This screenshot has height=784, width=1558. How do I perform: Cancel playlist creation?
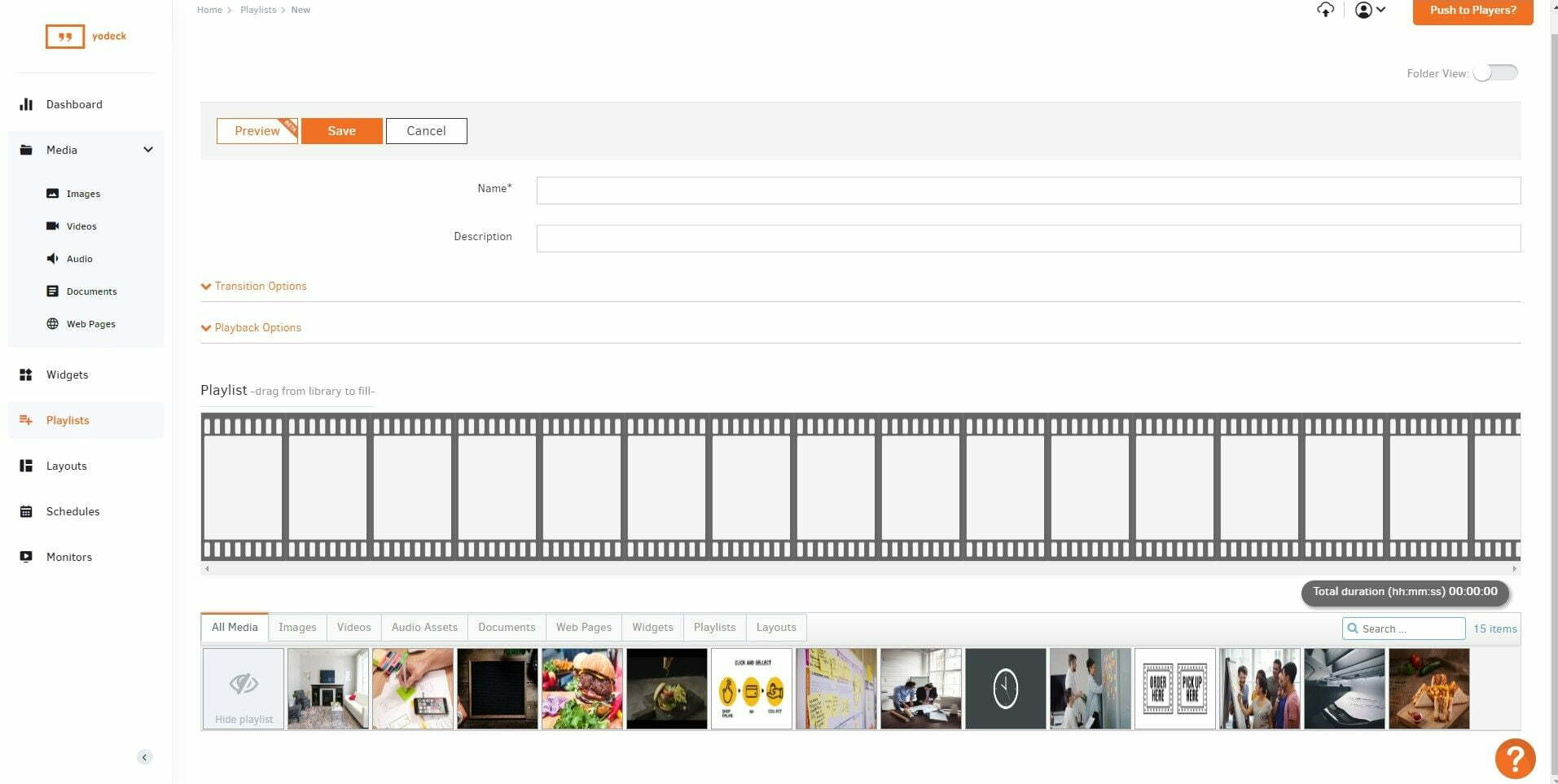coord(426,131)
